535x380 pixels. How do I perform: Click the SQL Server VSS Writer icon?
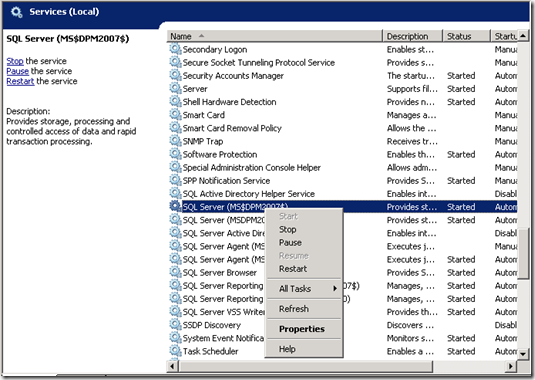click(175, 311)
